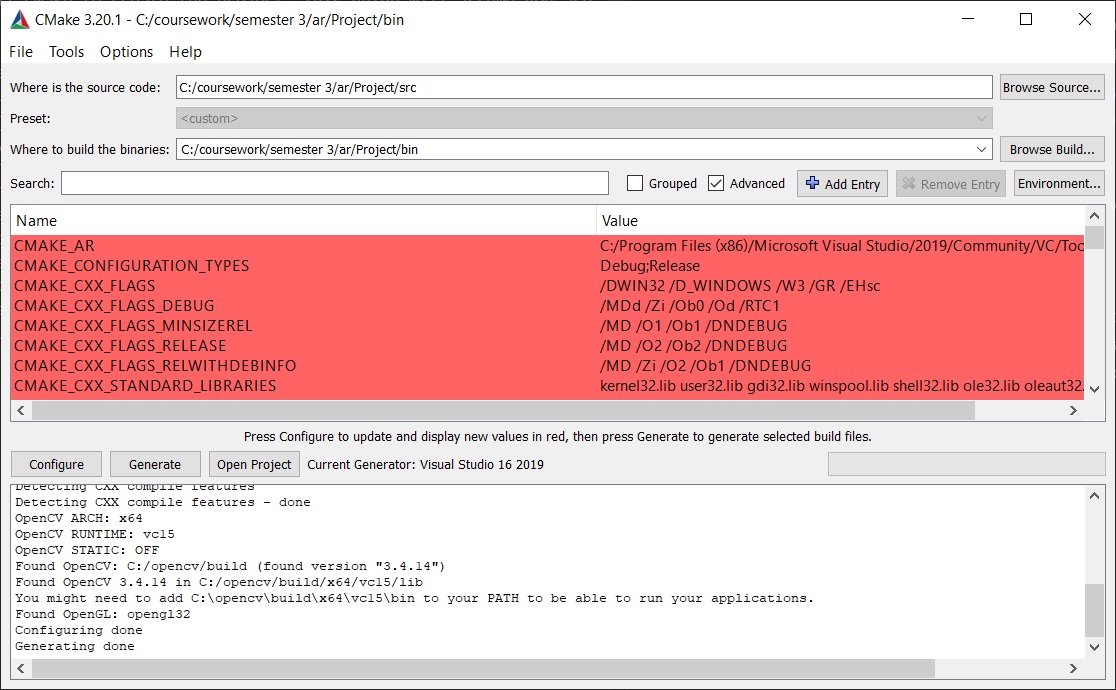
Task: Click the Configure button
Action: (x=56, y=464)
